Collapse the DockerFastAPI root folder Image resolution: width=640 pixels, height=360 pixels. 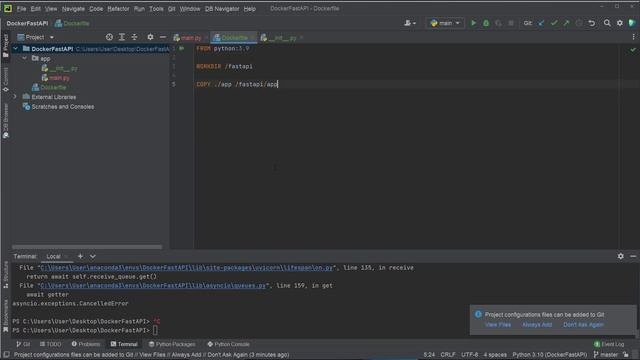(16, 49)
